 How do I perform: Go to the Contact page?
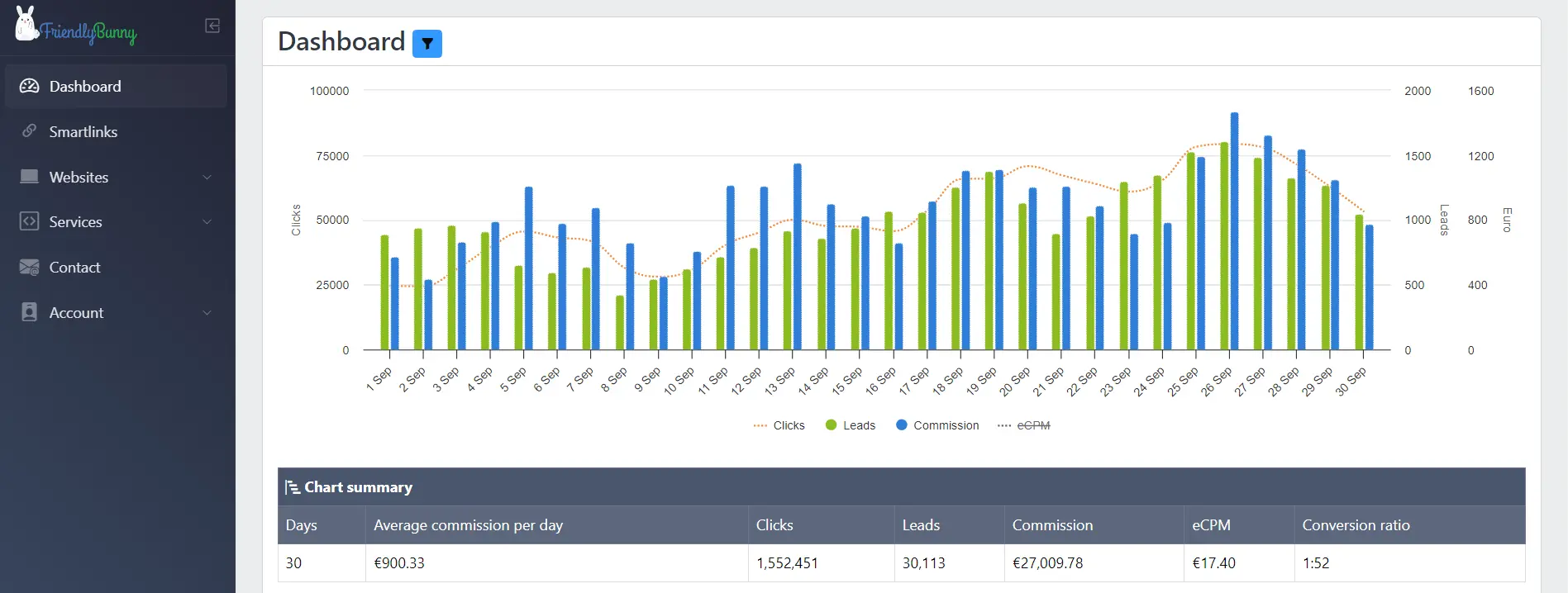point(74,267)
